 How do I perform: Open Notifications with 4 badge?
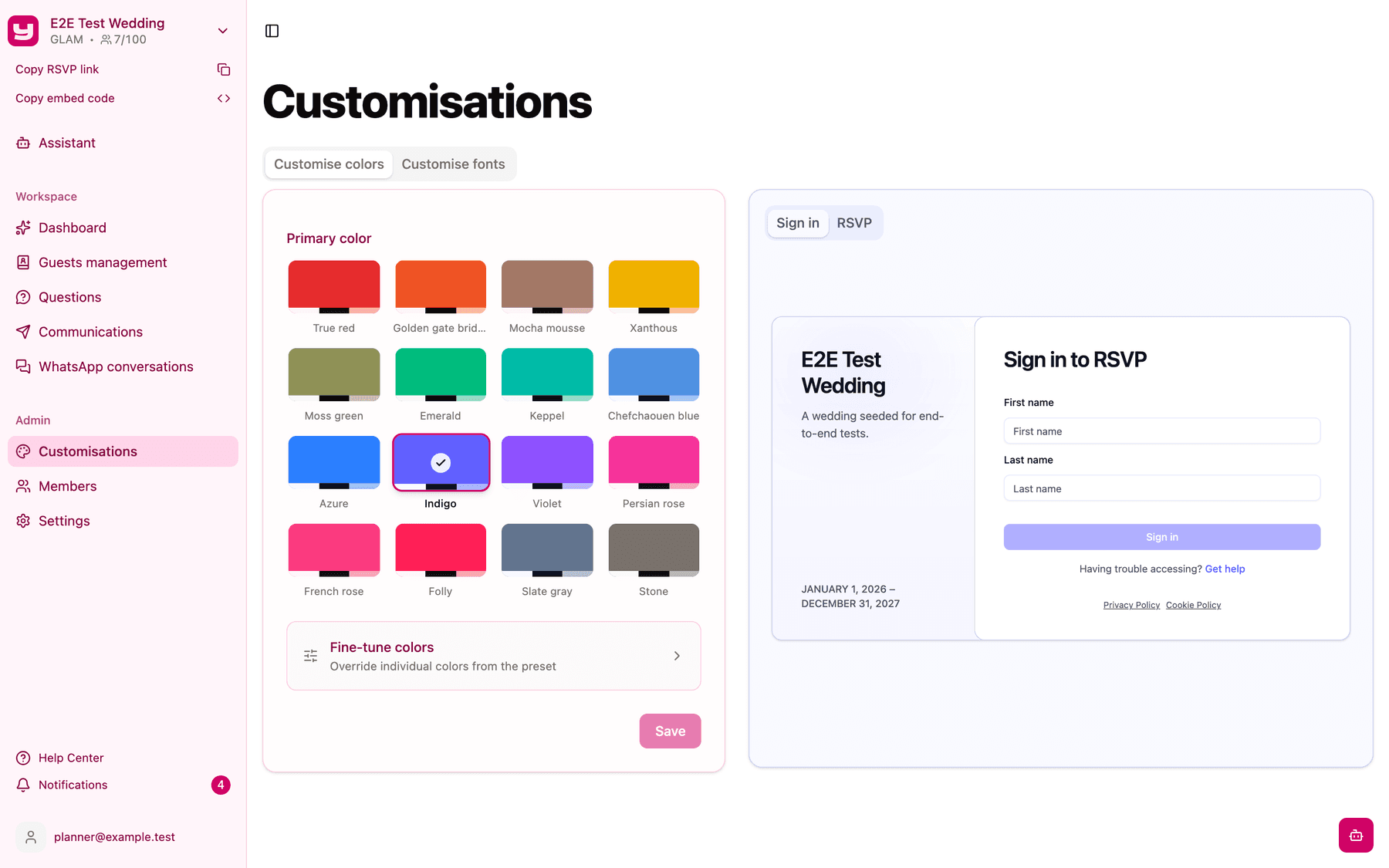click(123, 785)
